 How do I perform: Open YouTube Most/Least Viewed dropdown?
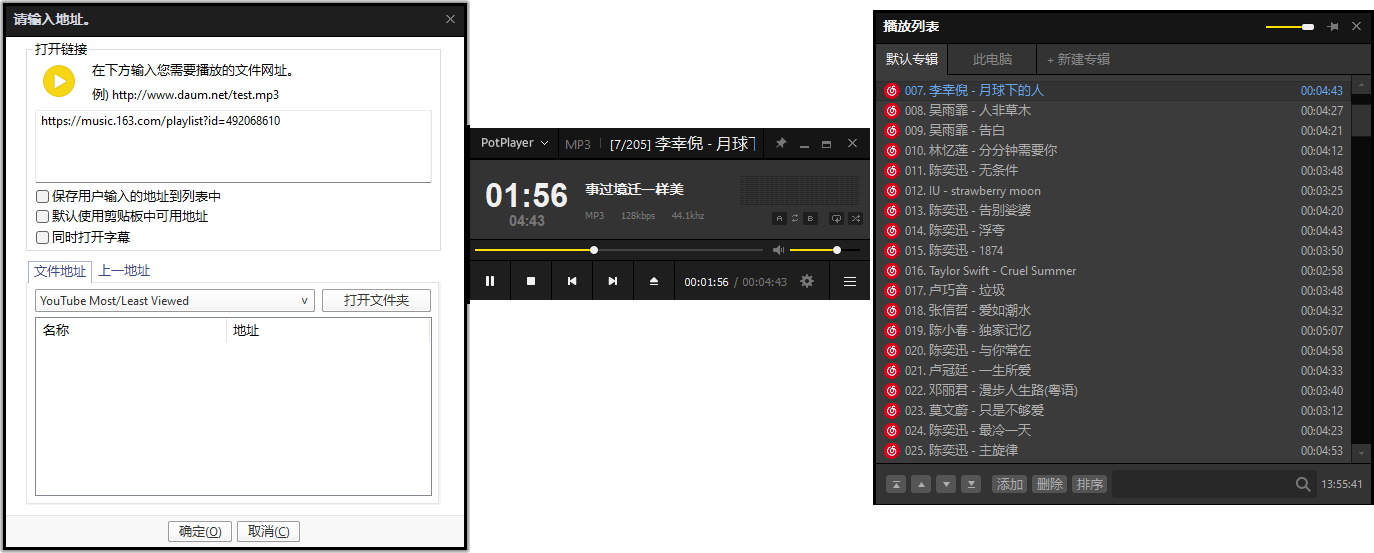(x=175, y=300)
